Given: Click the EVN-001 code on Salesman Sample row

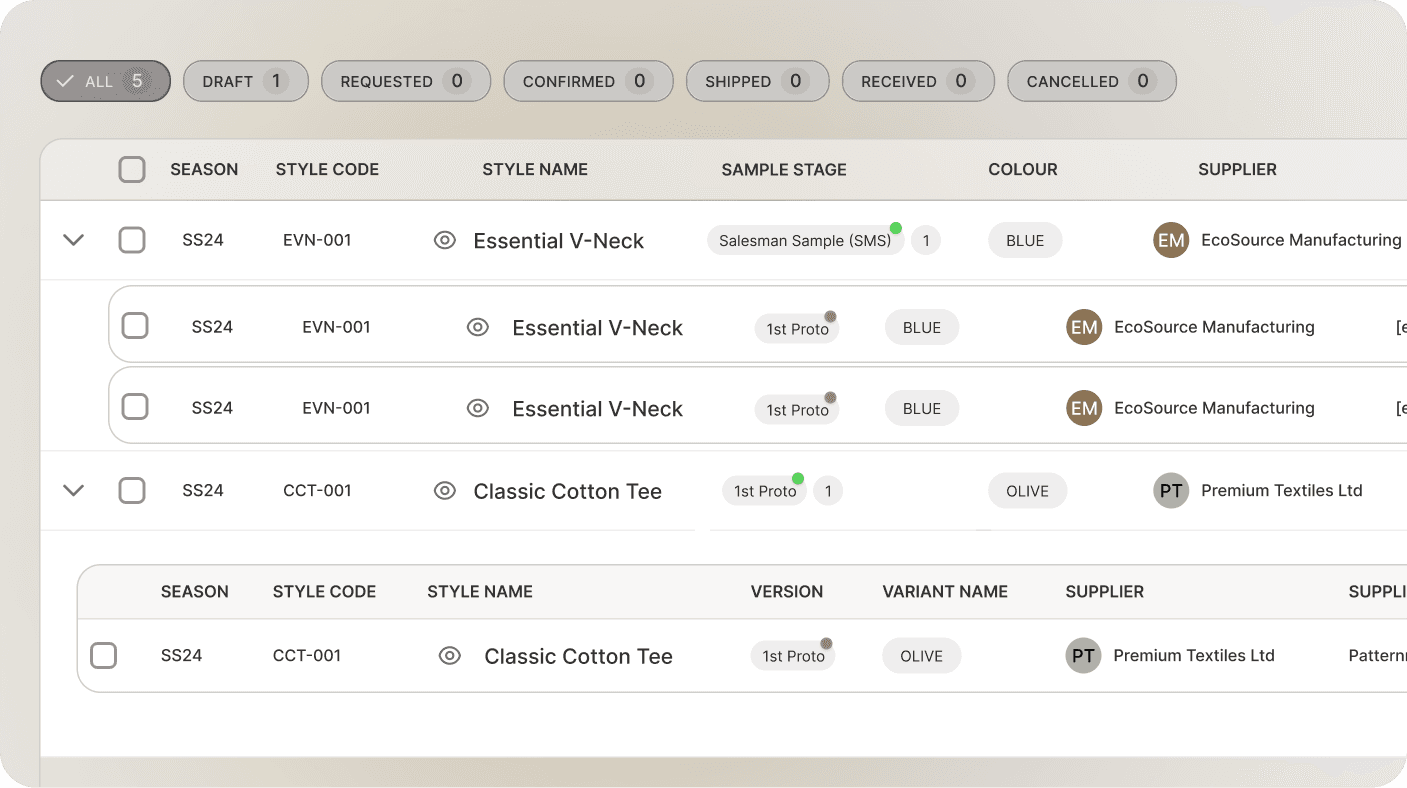Looking at the screenshot, I should click(x=317, y=240).
